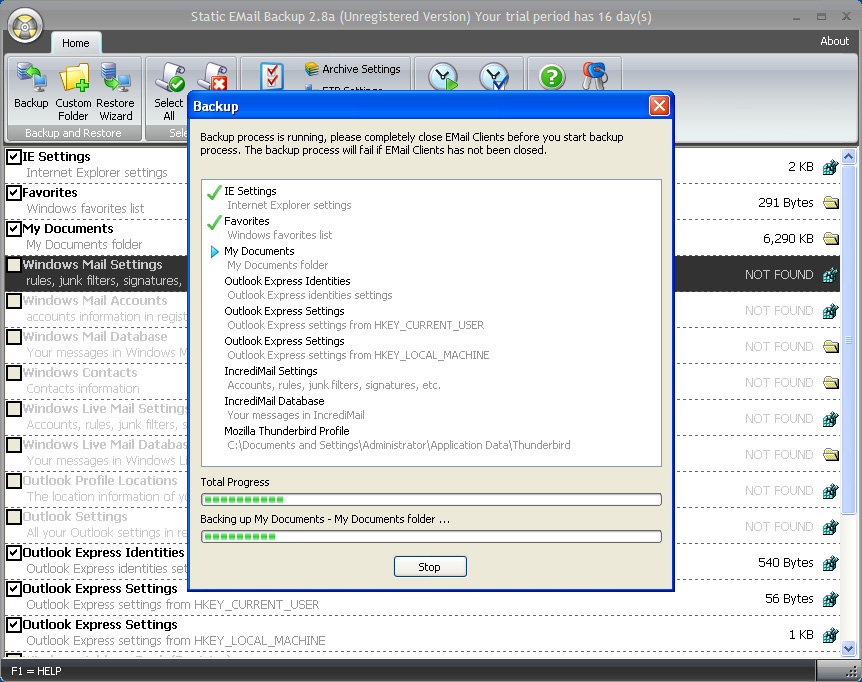This screenshot has height=682, width=862.
Task: Click the green help question mark icon
Action: coord(552,77)
